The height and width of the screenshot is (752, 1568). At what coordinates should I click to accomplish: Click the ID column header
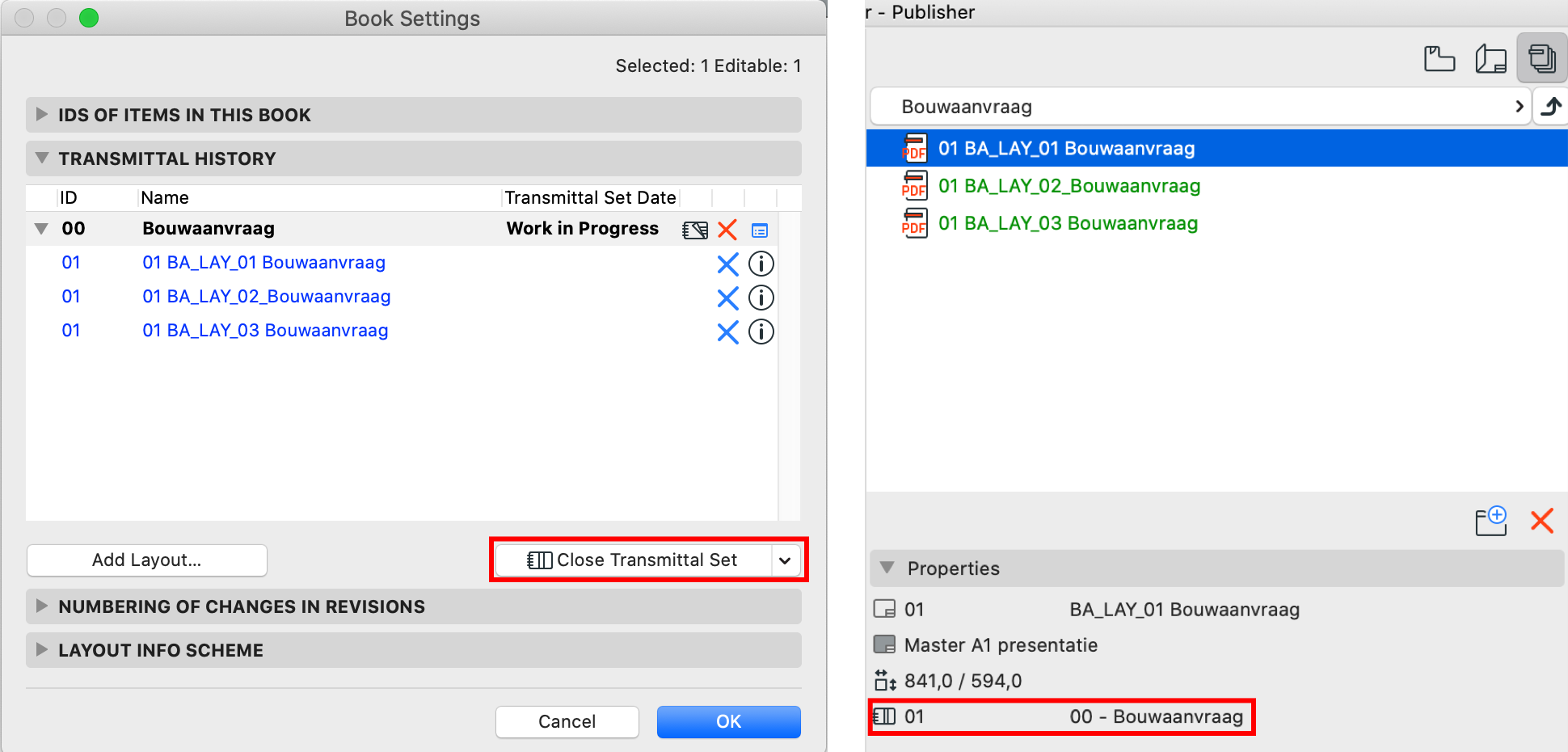(69, 197)
